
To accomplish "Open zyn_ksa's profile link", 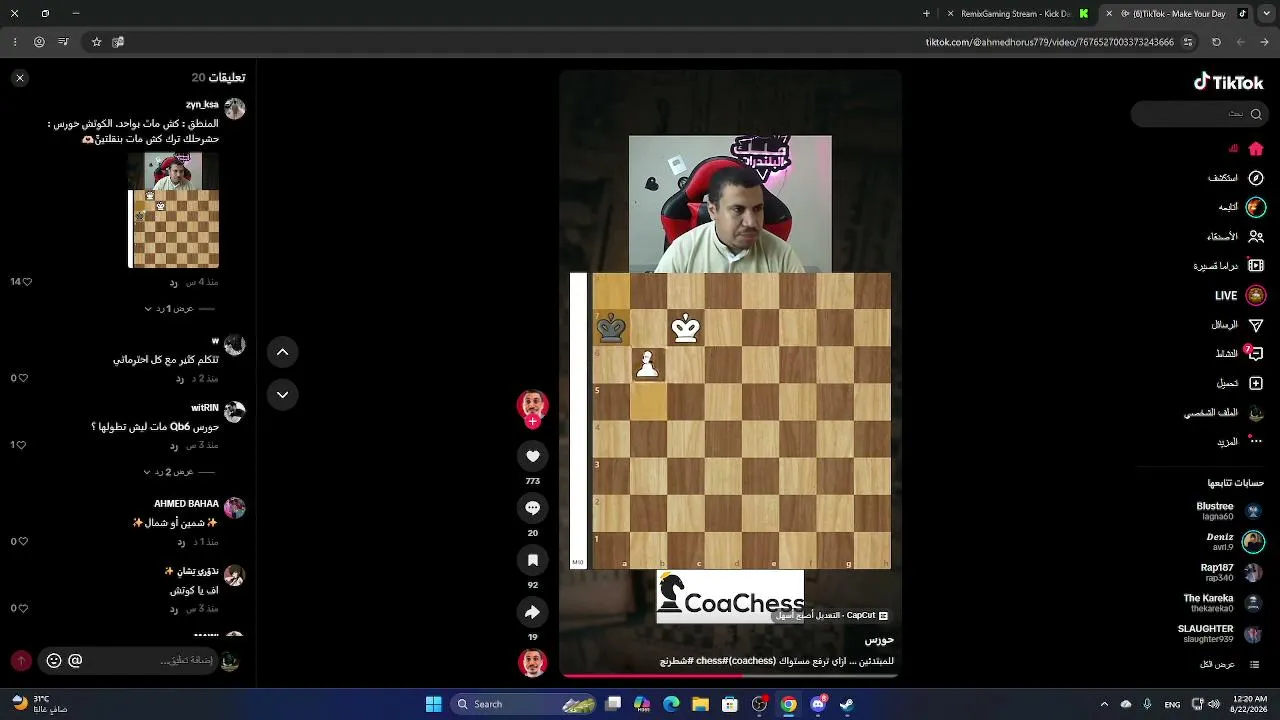I will click(202, 104).
